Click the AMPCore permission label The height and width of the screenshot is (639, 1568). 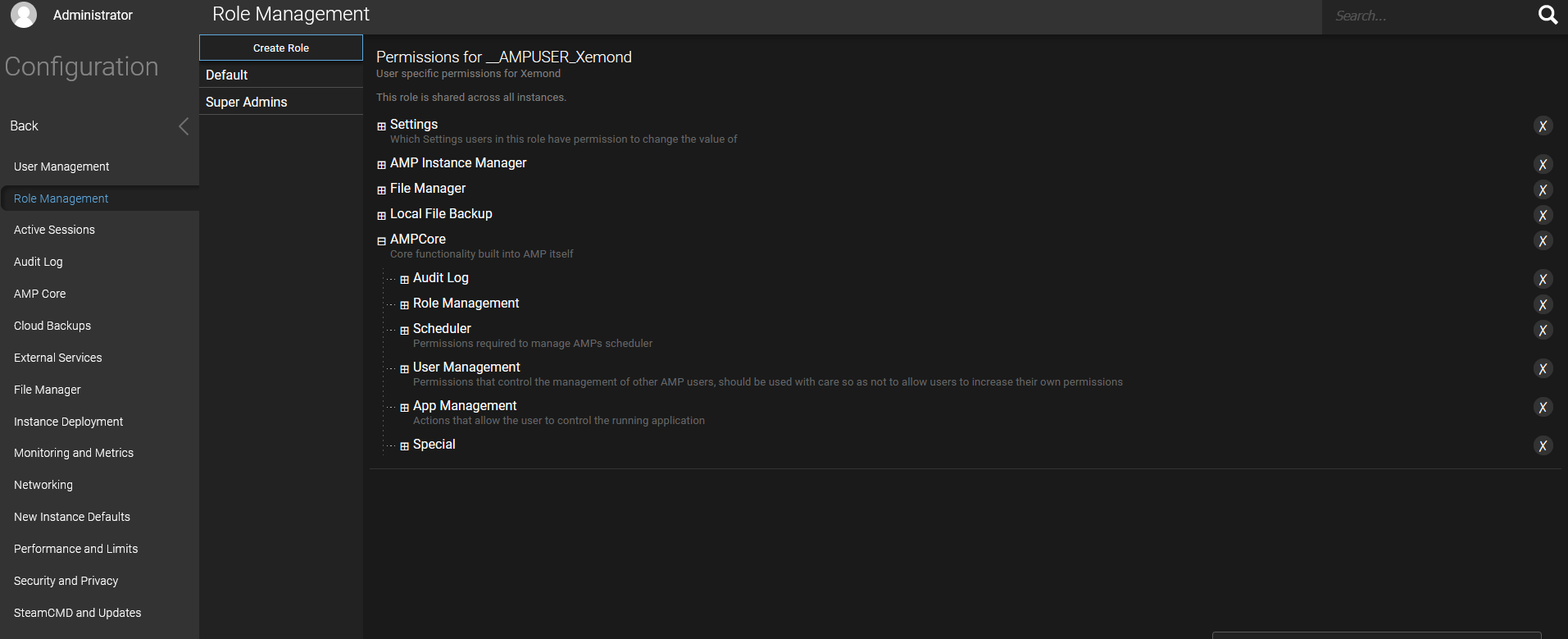point(418,240)
